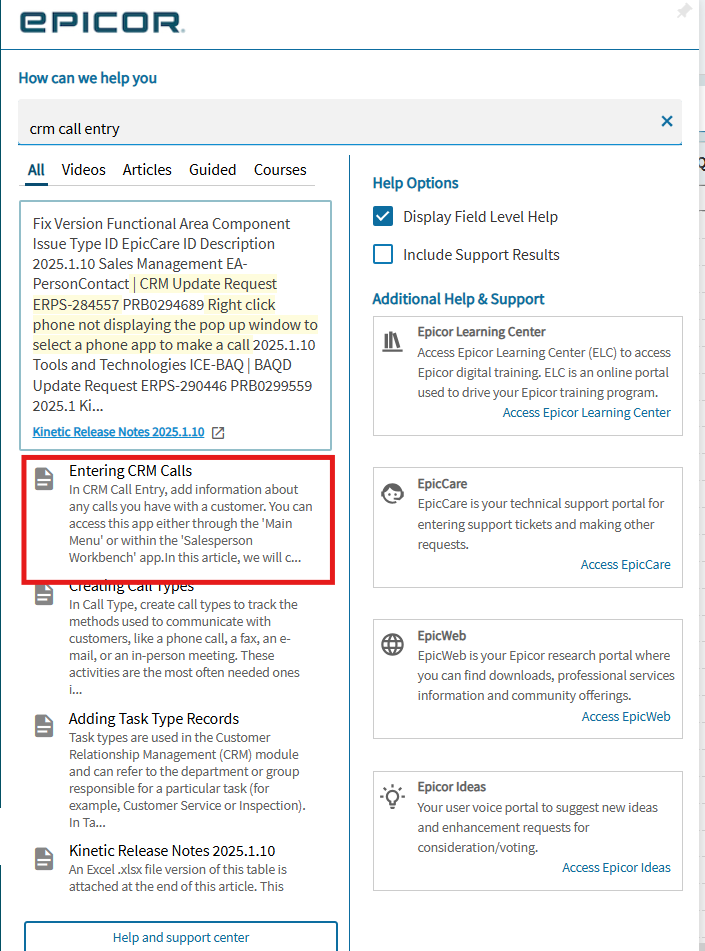Viewport: 705px width, 951px height.
Task: Enable Include Support Results checkbox
Action: tap(383, 254)
